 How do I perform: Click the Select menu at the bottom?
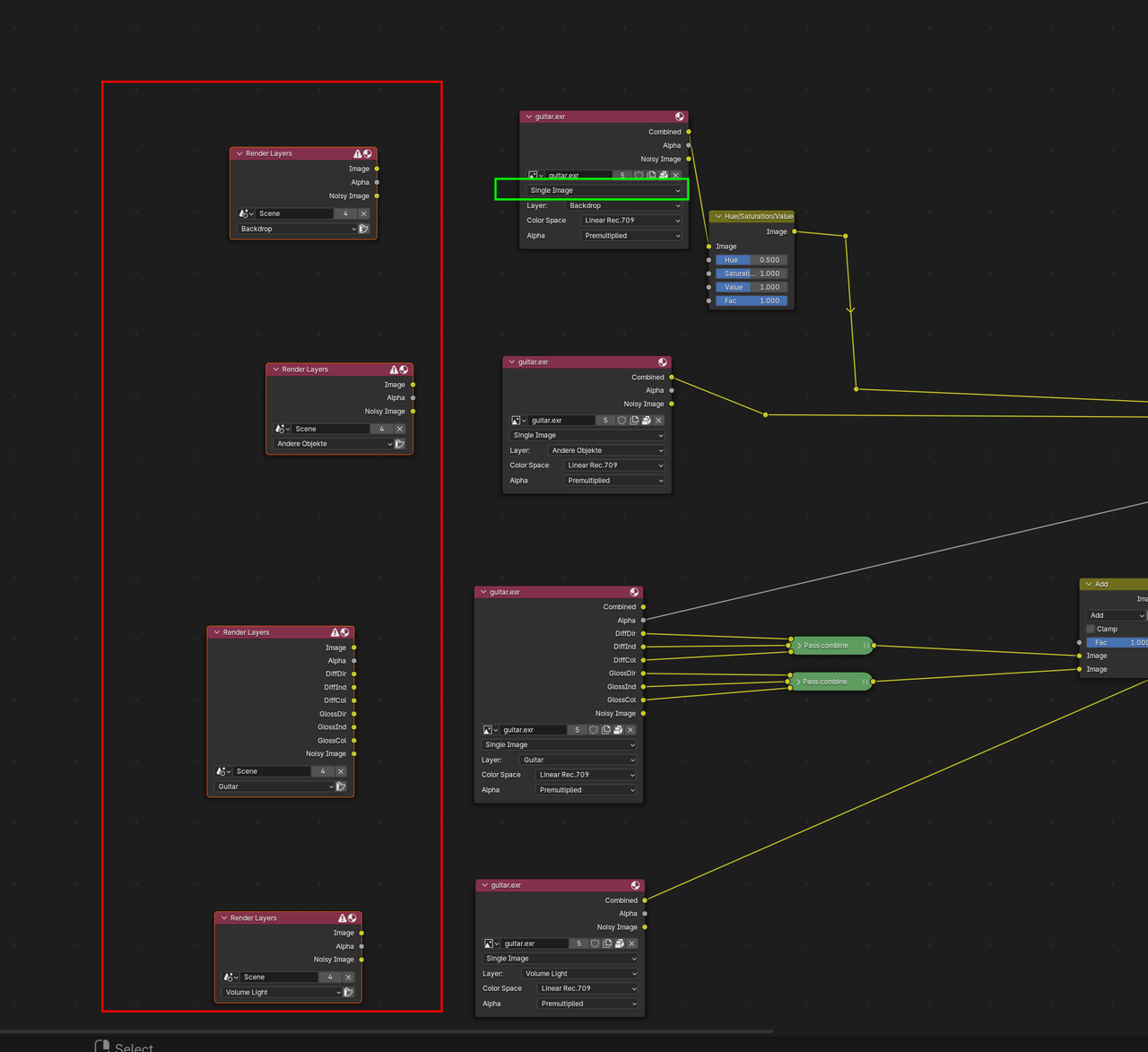[x=133, y=1046]
